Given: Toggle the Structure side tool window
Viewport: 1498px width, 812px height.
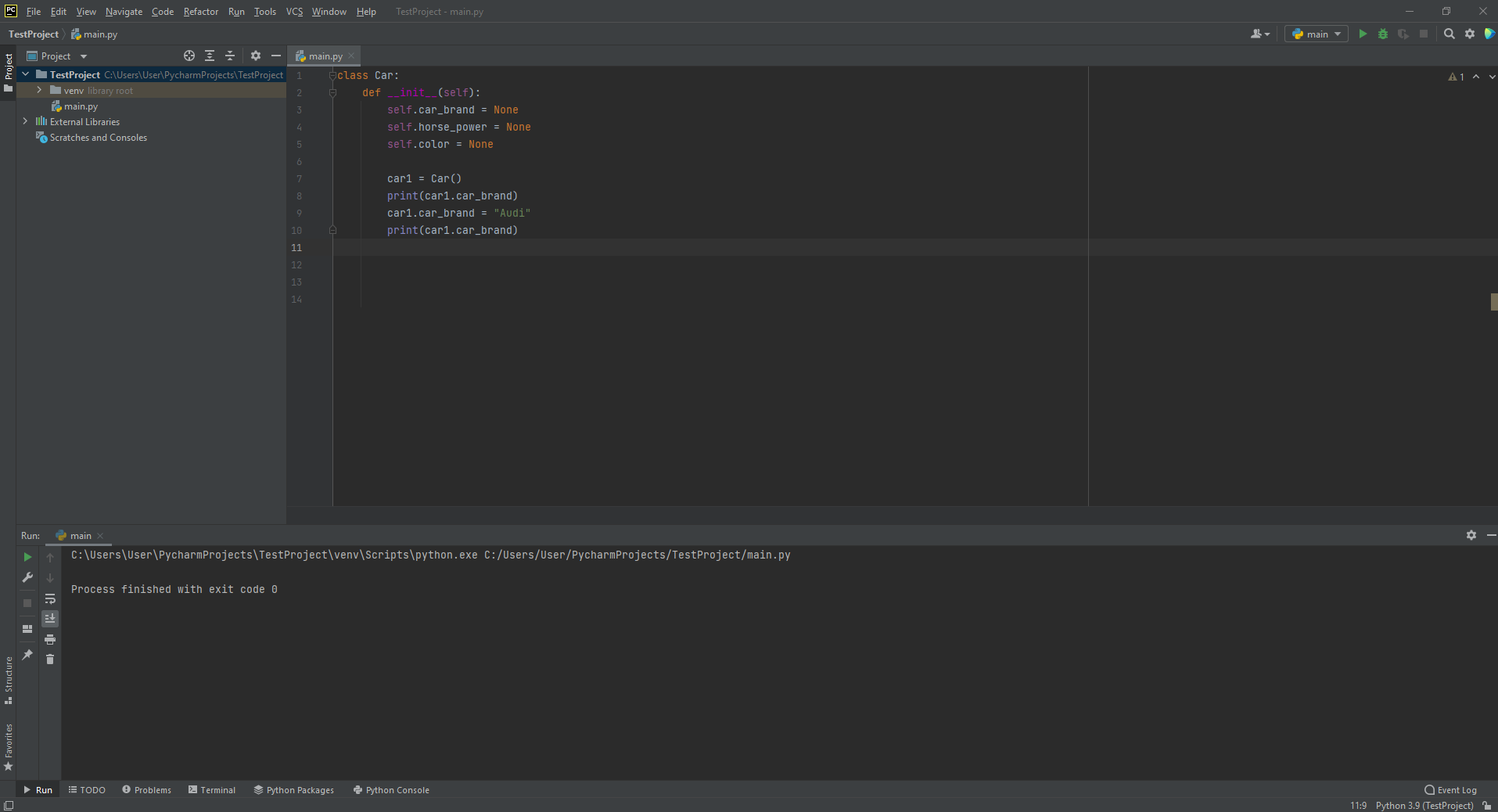Looking at the screenshot, I should click(x=9, y=680).
